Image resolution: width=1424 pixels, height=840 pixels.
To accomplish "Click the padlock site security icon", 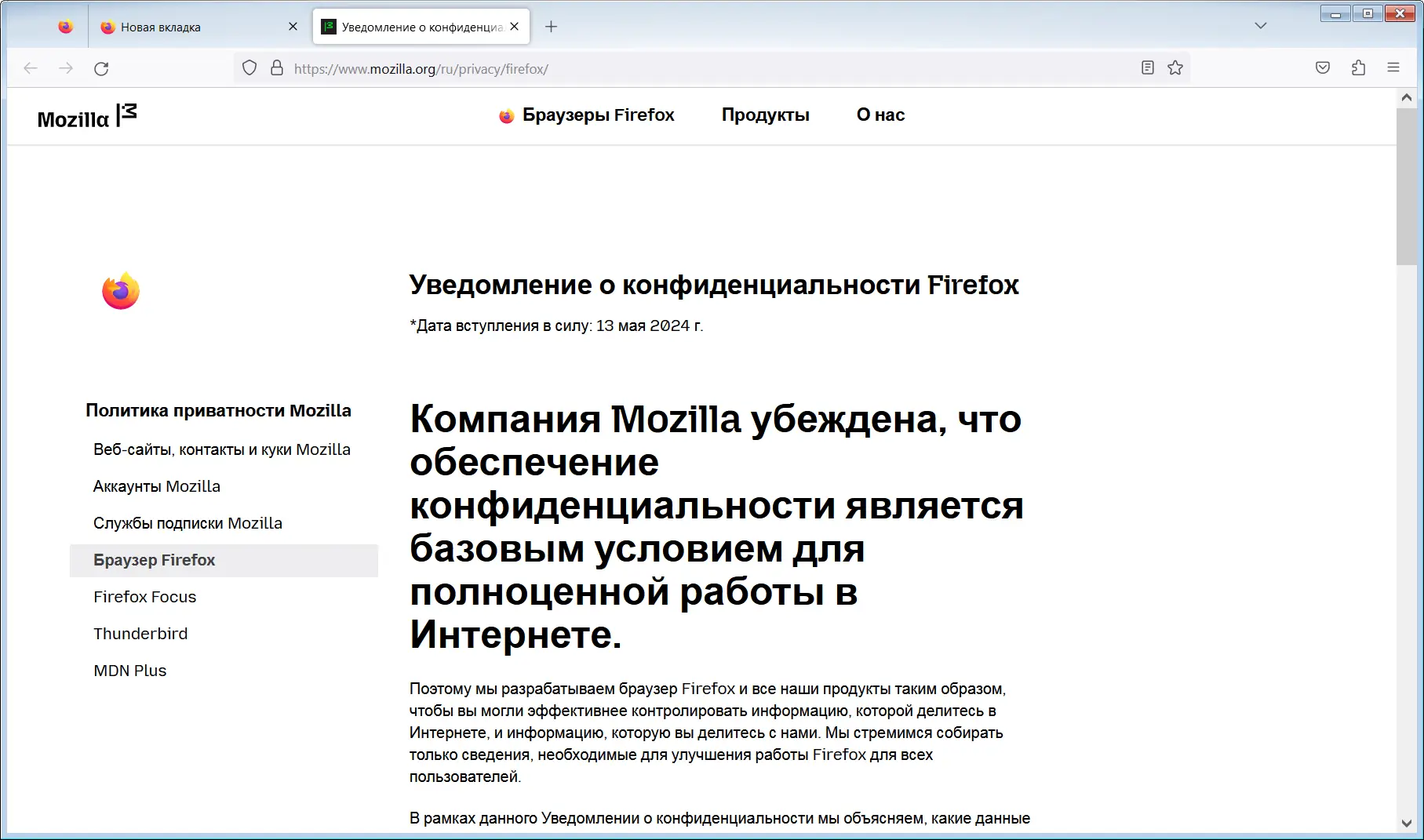I will 276,67.
